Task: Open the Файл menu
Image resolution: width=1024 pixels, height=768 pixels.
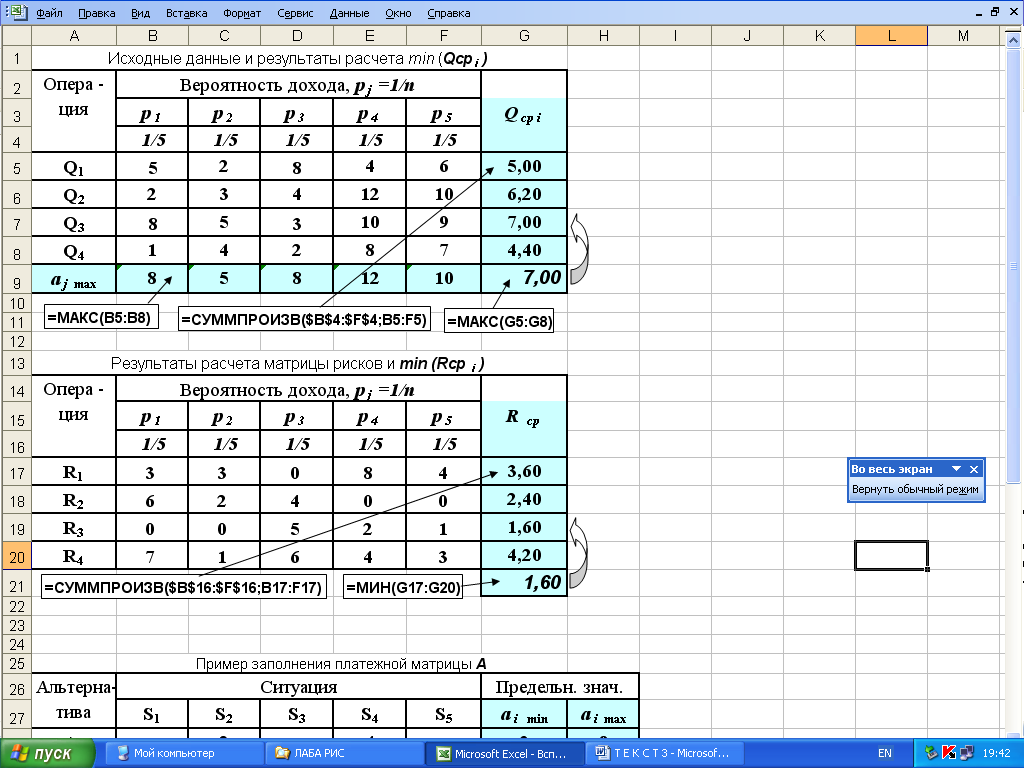Action: click(x=49, y=12)
